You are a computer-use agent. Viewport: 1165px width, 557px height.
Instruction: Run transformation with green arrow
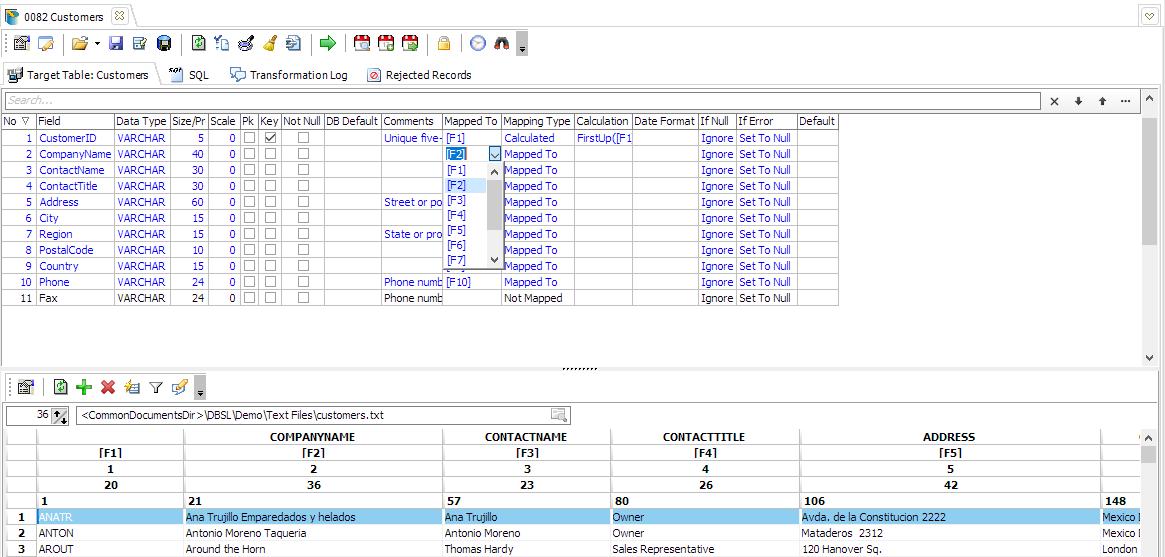pyautogui.click(x=328, y=44)
